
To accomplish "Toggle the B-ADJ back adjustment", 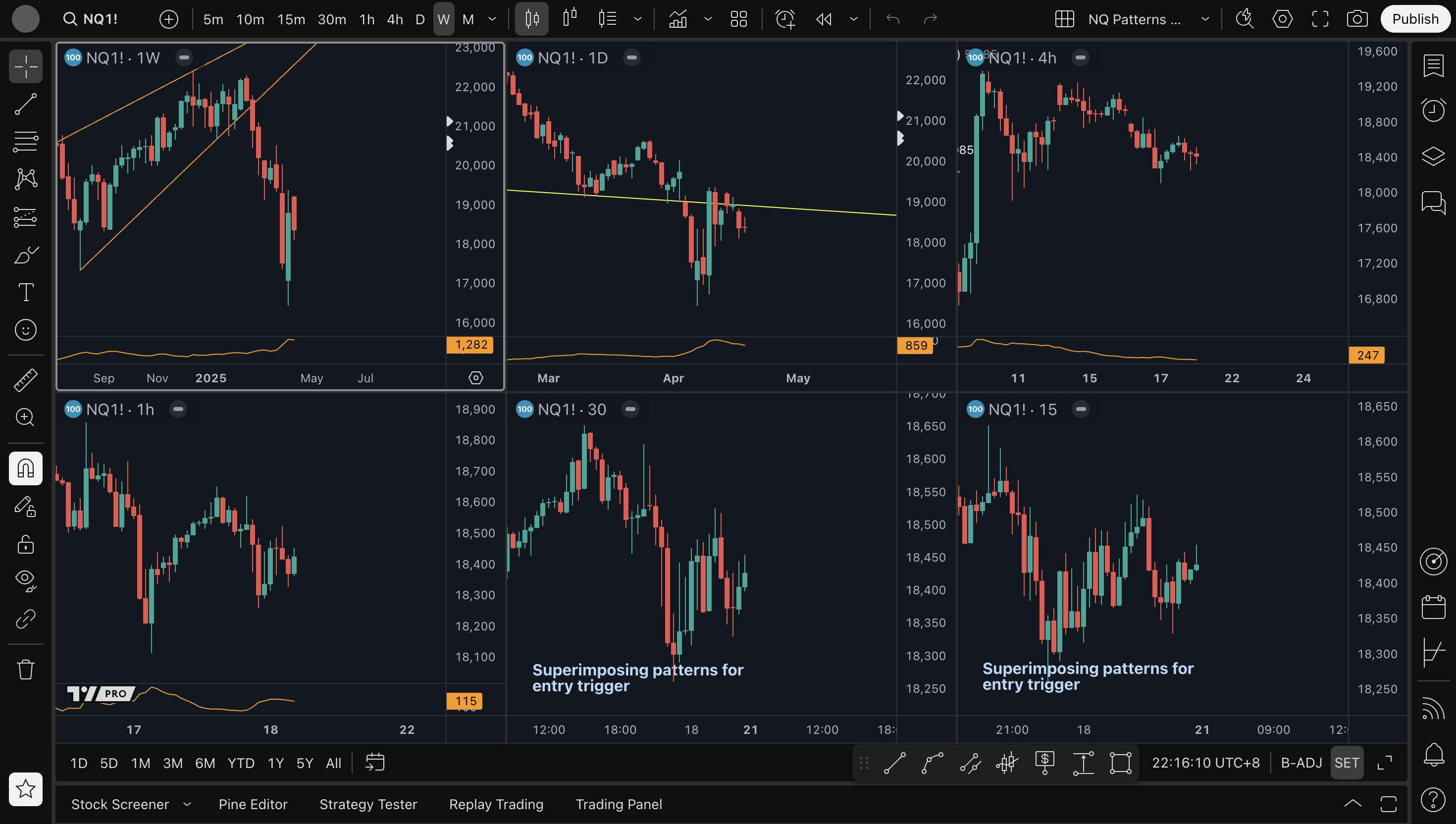I will 1301,762.
